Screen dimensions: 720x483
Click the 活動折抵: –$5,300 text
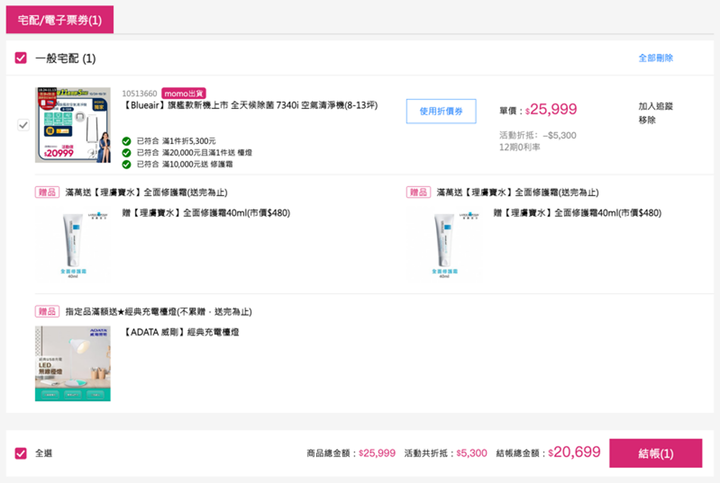[538, 135]
